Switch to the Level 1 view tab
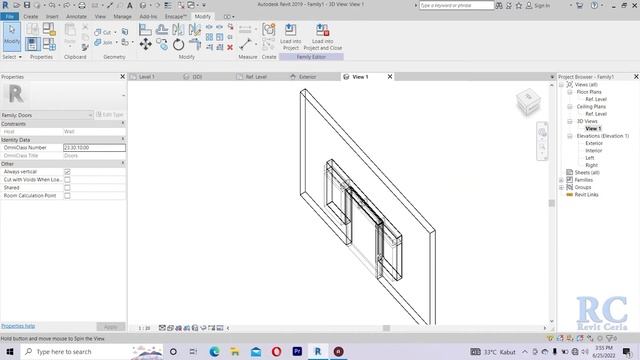The image size is (640, 360). point(147,77)
